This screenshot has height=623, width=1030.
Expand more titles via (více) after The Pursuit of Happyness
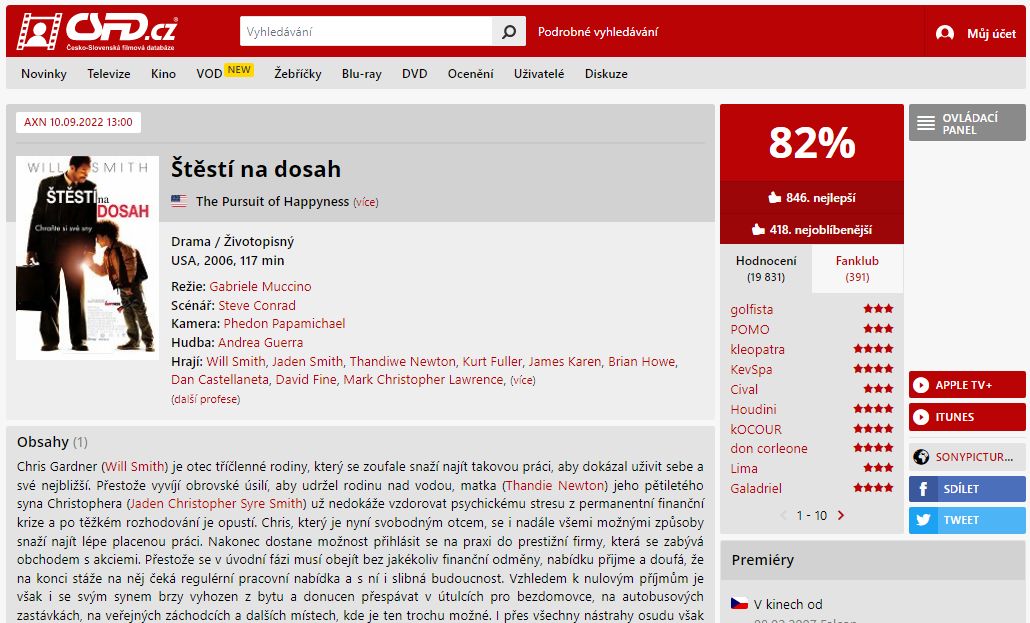click(x=366, y=202)
